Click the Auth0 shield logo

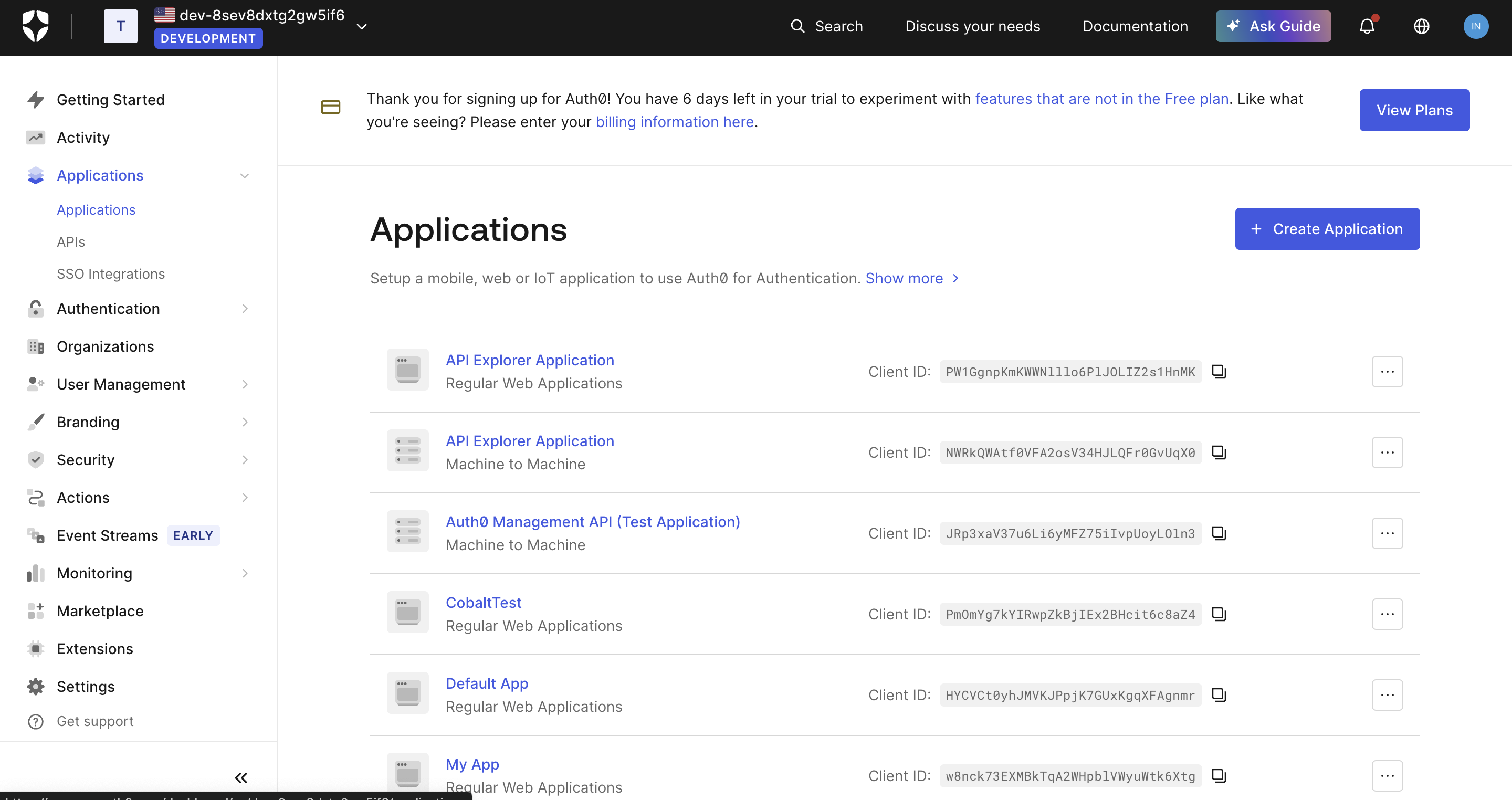[35, 26]
